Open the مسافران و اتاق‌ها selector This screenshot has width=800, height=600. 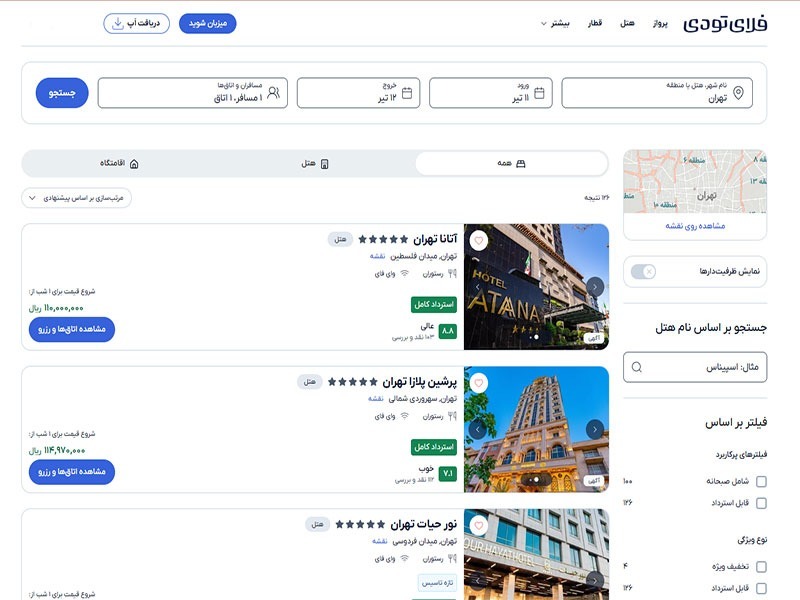click(193, 93)
